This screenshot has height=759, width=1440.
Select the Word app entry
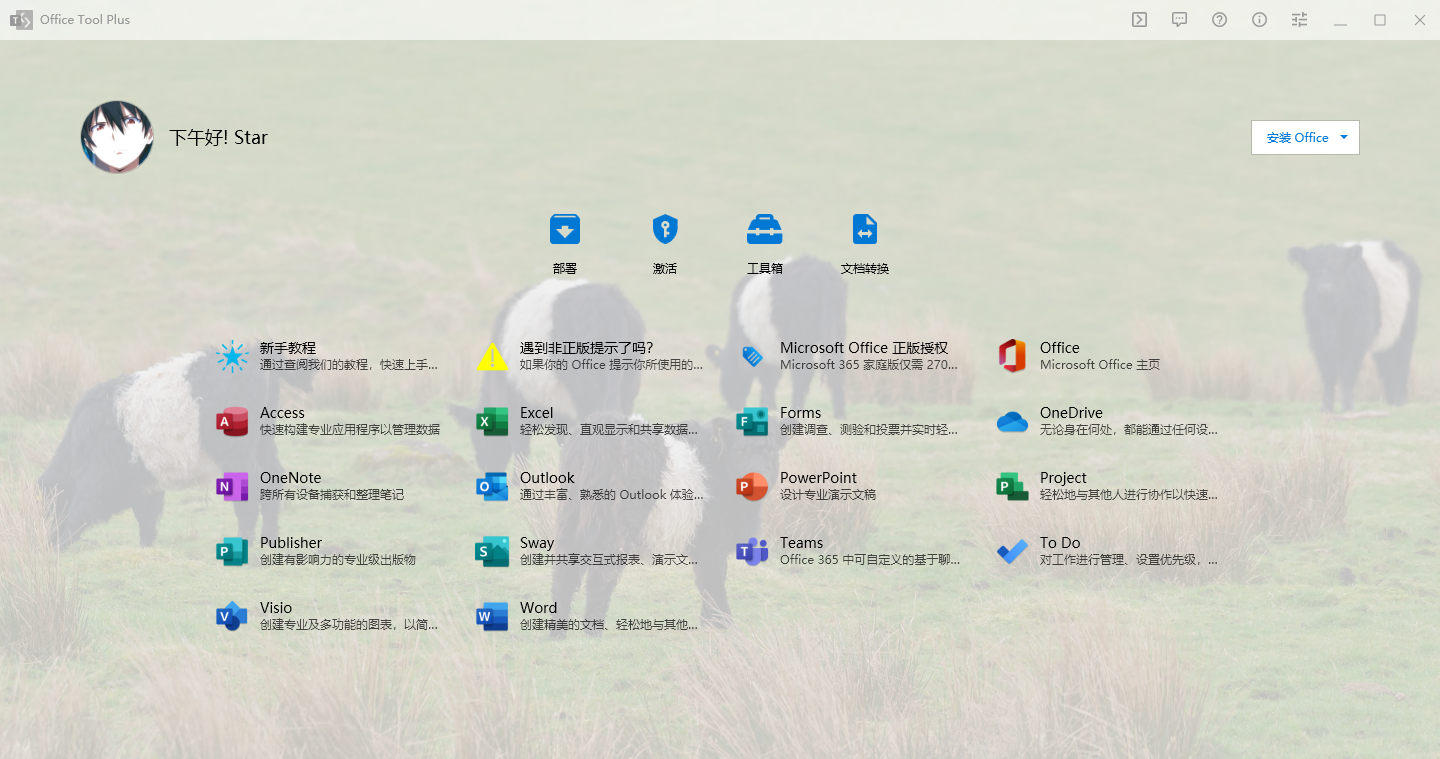538,608
